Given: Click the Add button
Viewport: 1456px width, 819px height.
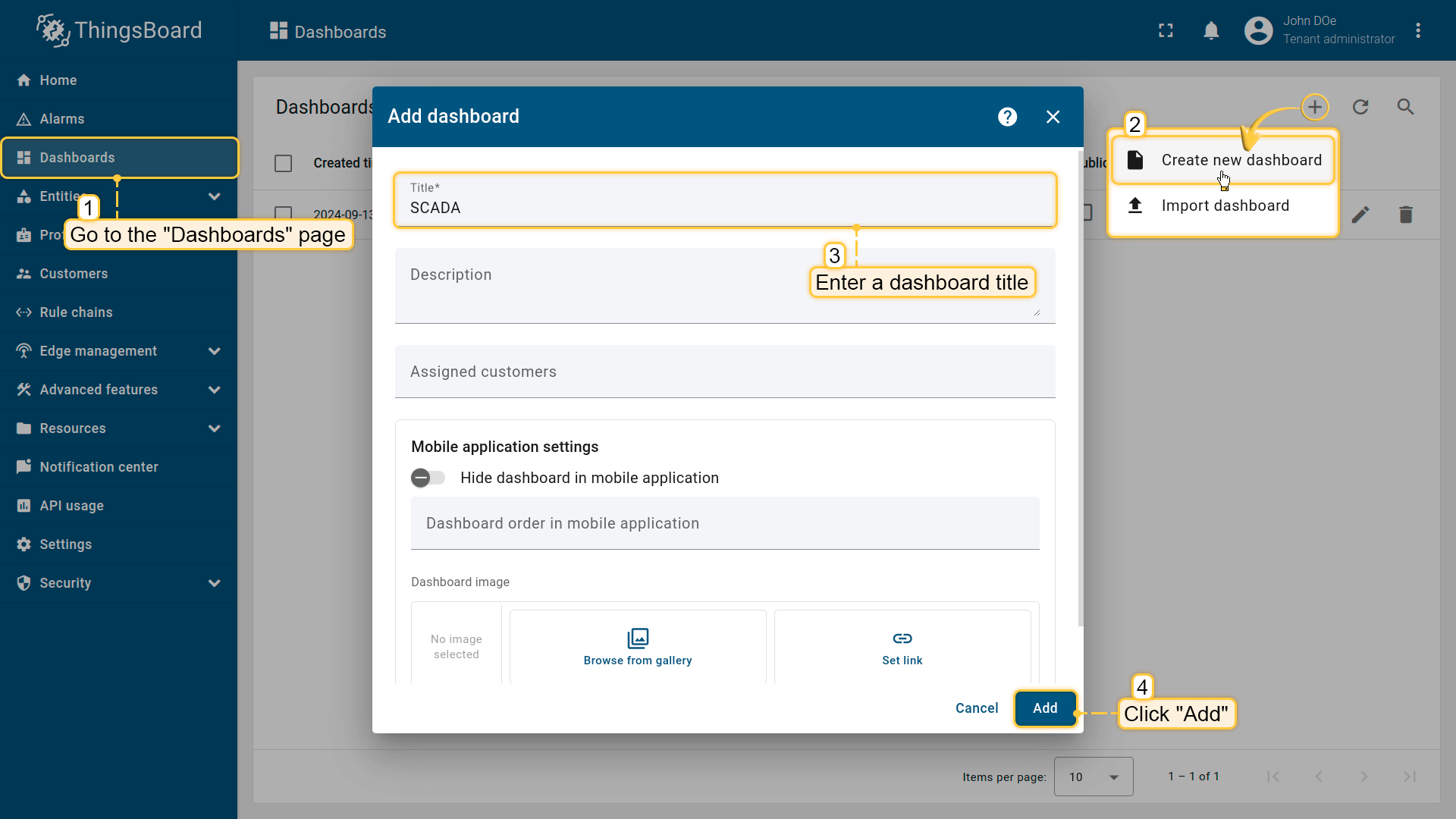Looking at the screenshot, I should (x=1044, y=708).
